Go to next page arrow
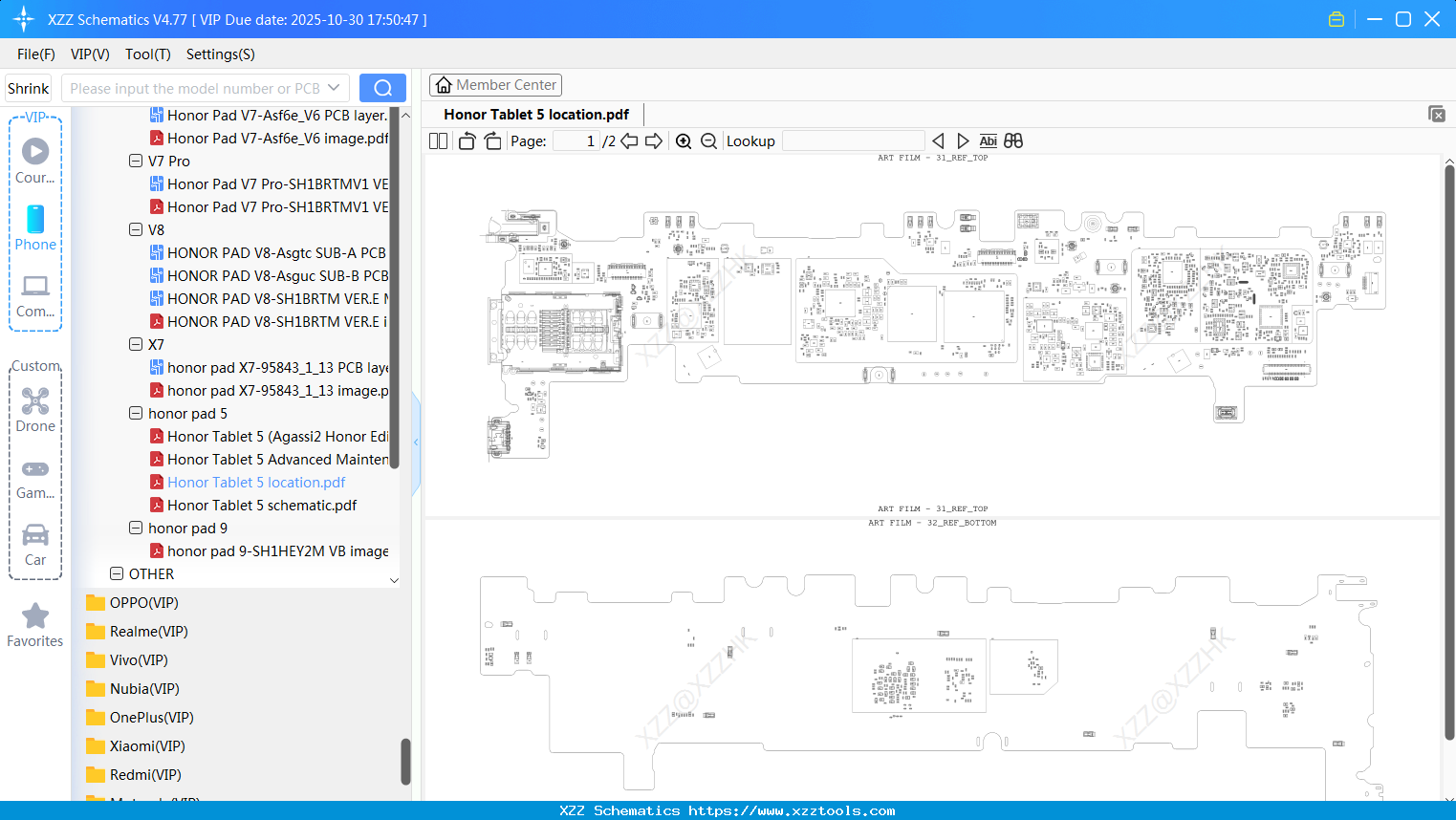 [x=654, y=141]
